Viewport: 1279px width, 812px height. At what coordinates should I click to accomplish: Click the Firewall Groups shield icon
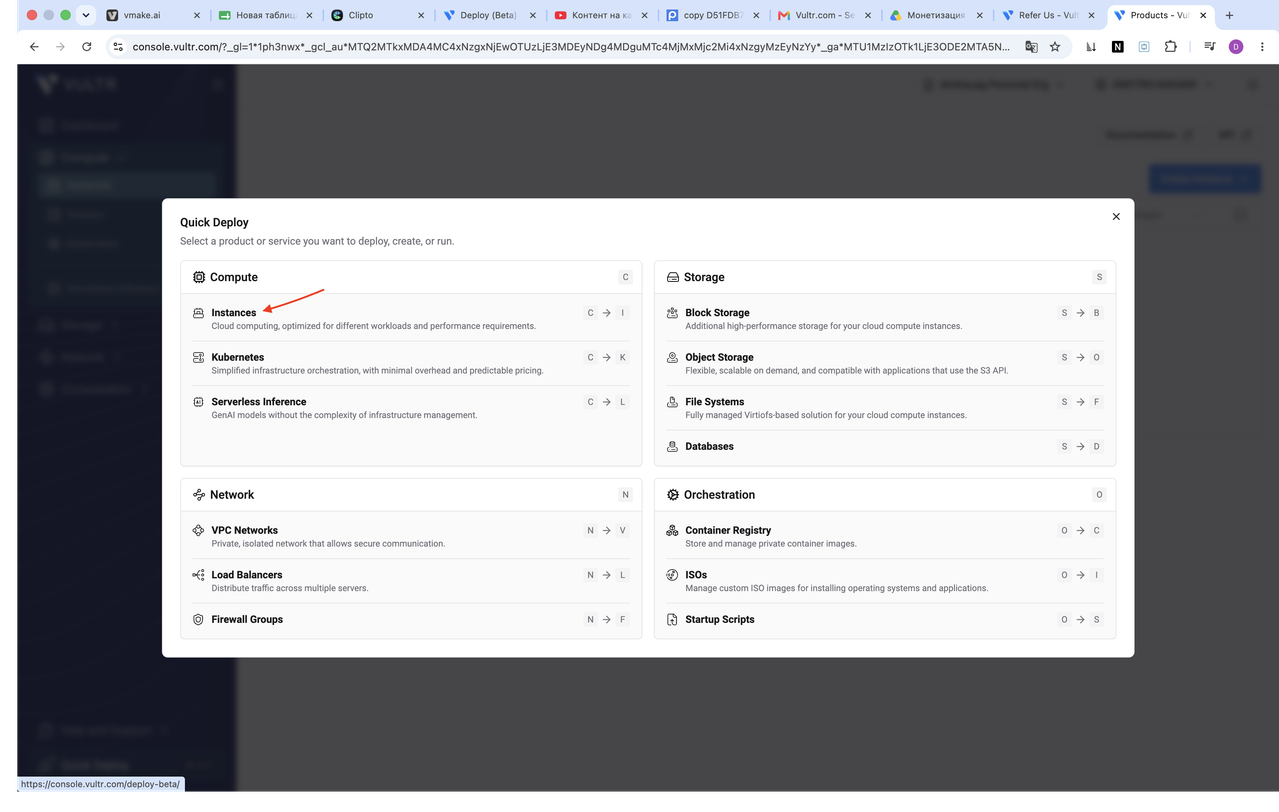coord(198,619)
